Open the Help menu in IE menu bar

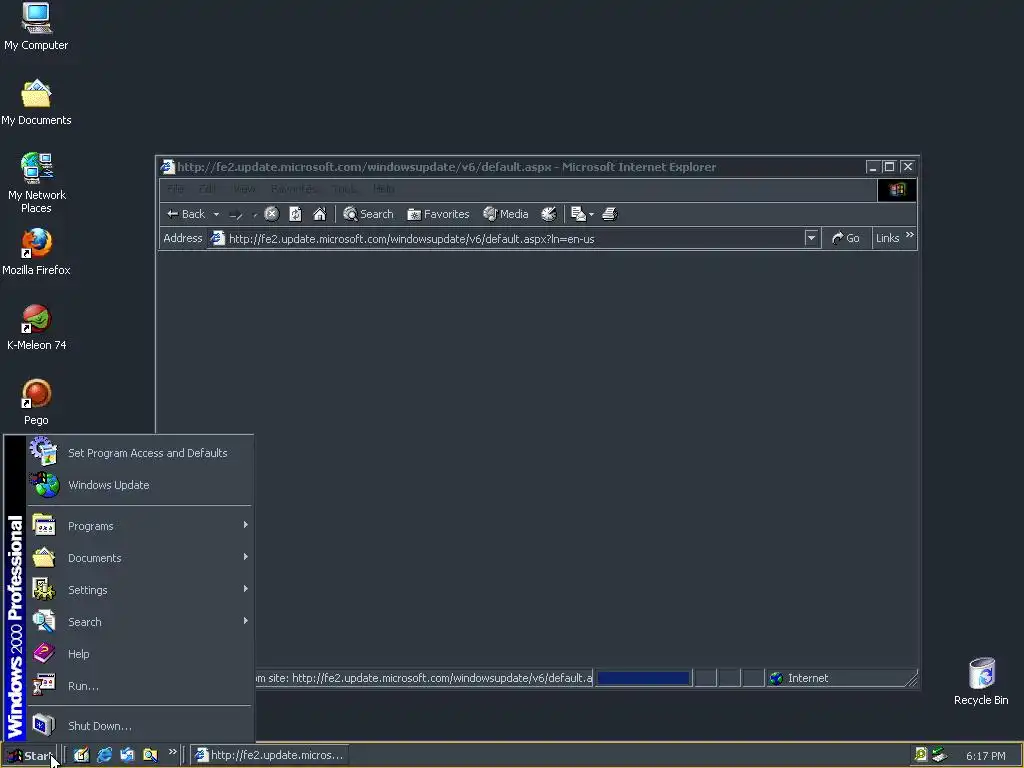(384, 189)
